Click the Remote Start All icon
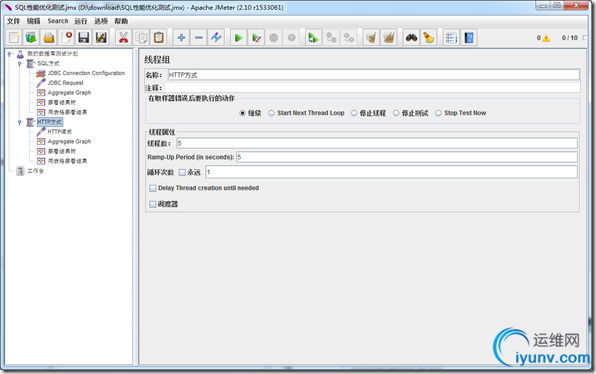The image size is (596, 374). point(313,38)
